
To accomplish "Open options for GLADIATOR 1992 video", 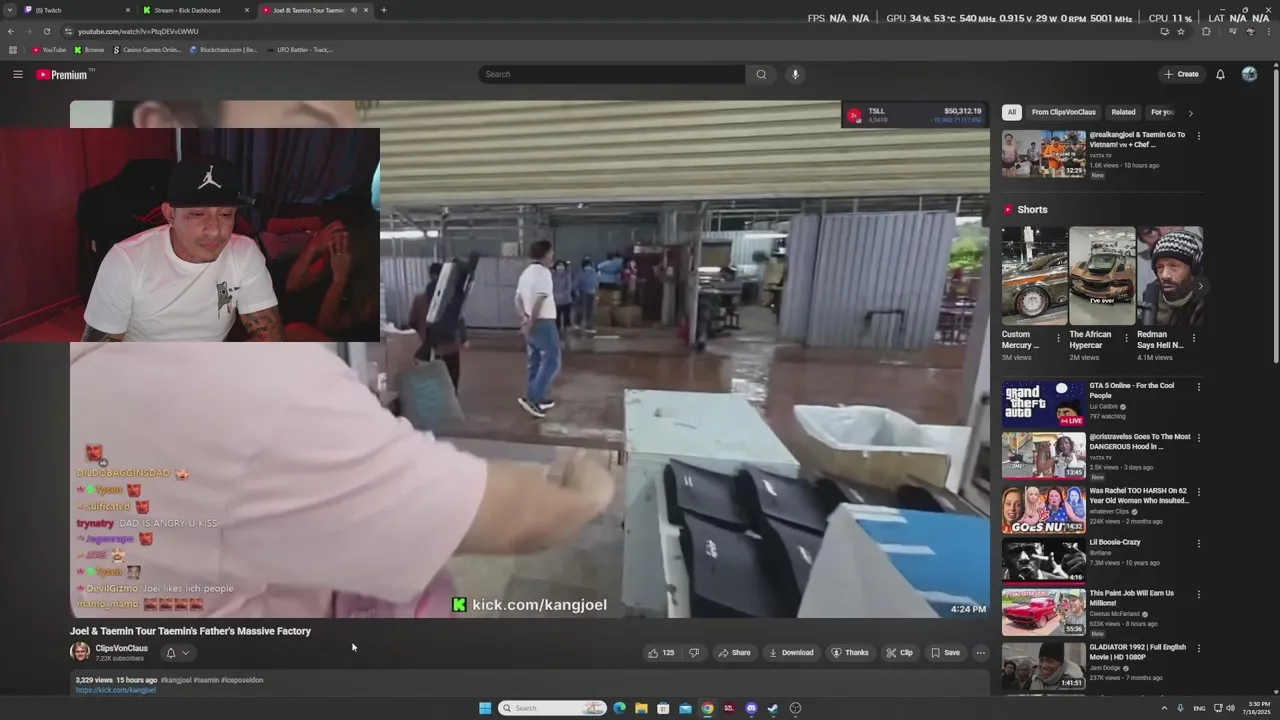I will click(1199, 649).
